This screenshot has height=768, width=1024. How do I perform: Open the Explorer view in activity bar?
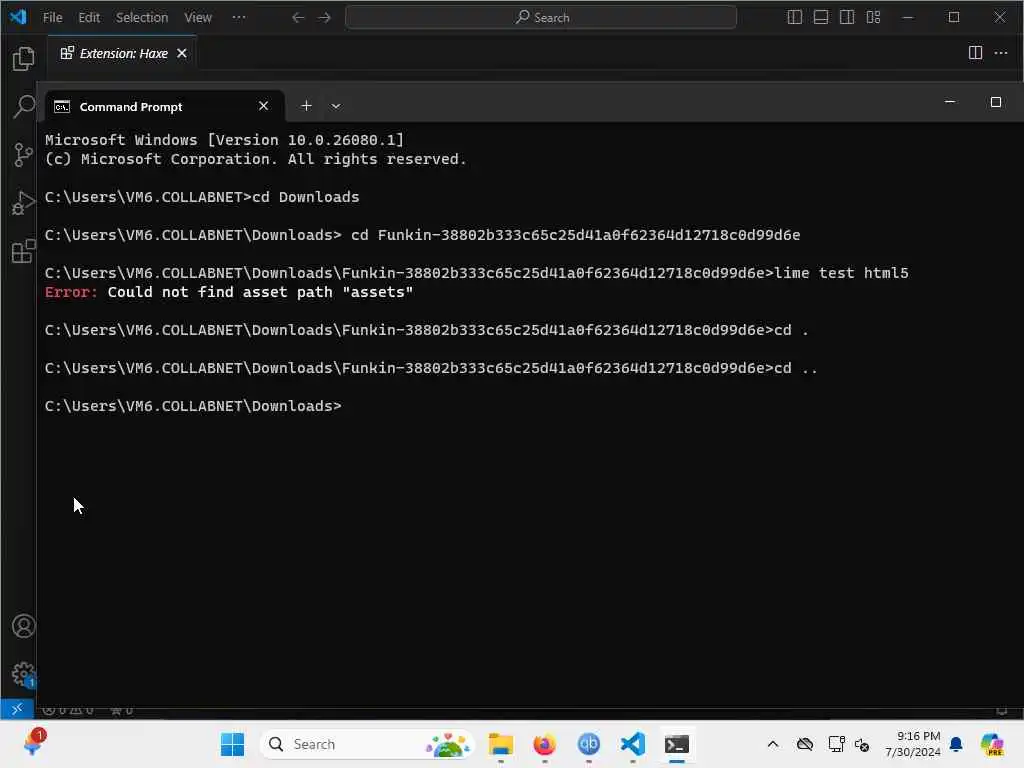click(24, 59)
